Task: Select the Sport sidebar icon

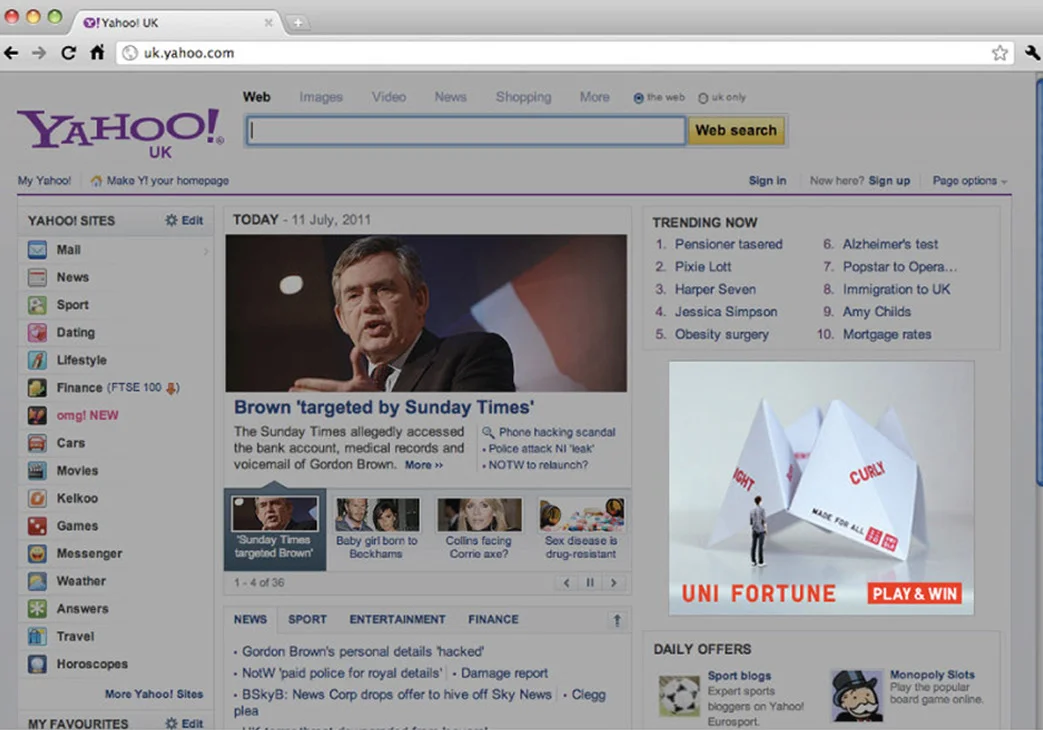Action: 37,305
